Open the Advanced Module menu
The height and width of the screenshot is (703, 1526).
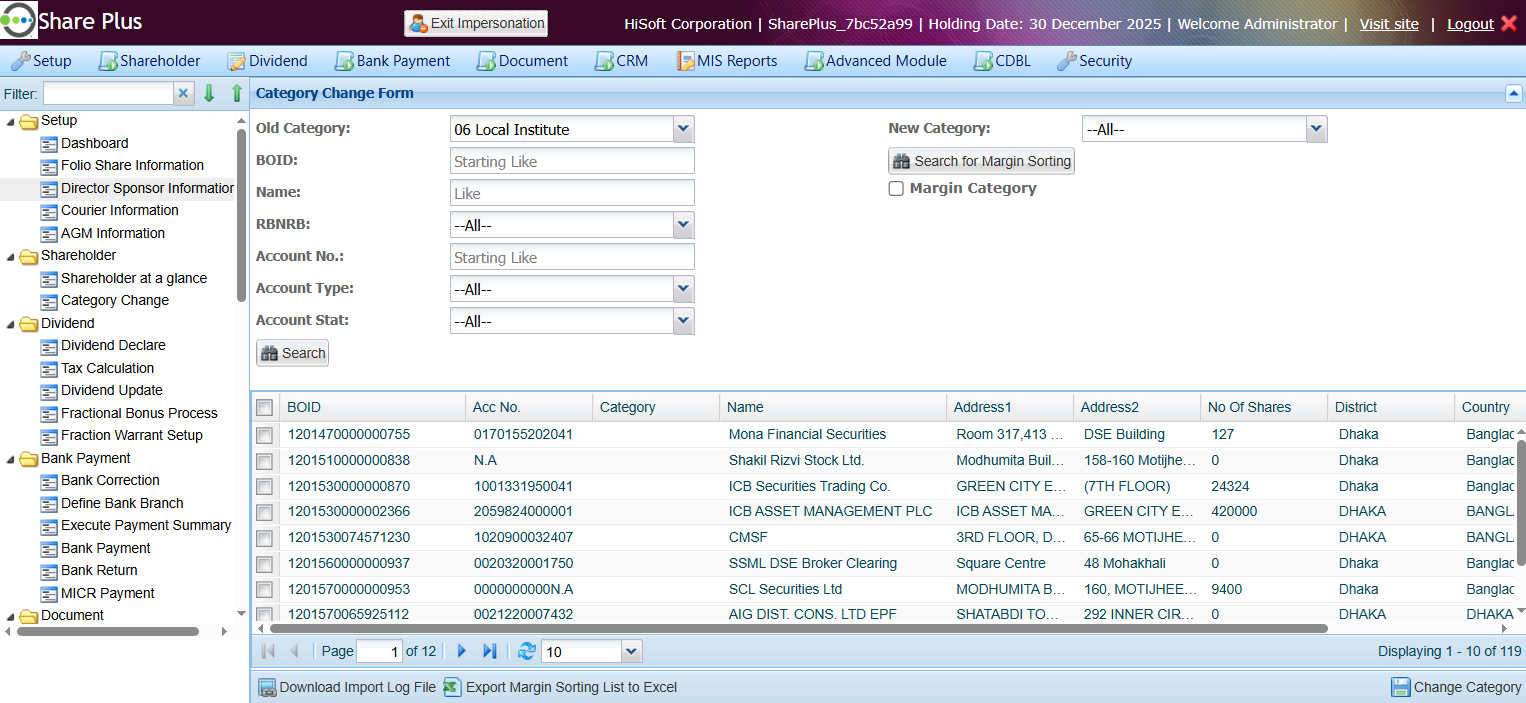click(876, 61)
